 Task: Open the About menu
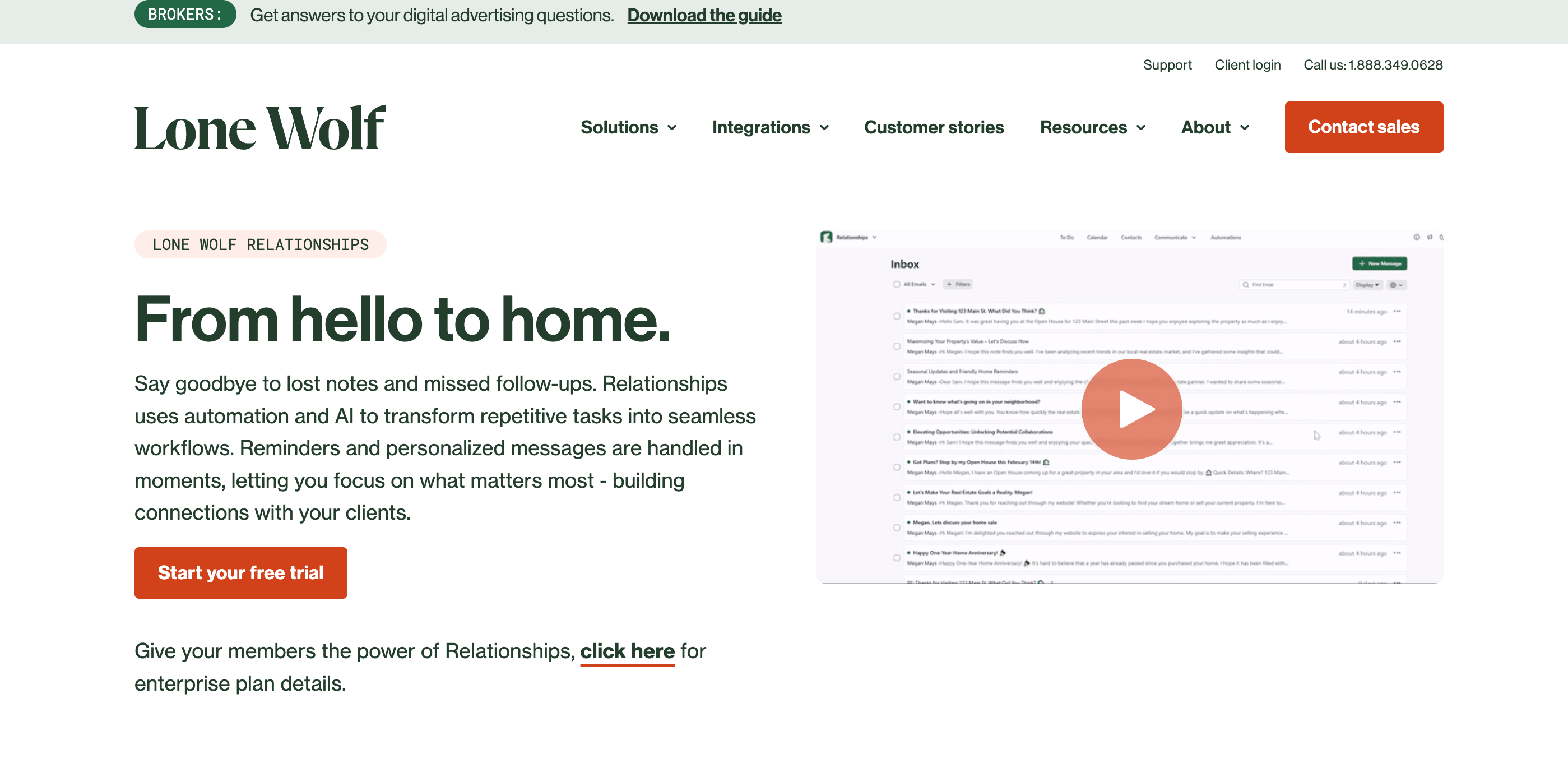tap(1205, 127)
